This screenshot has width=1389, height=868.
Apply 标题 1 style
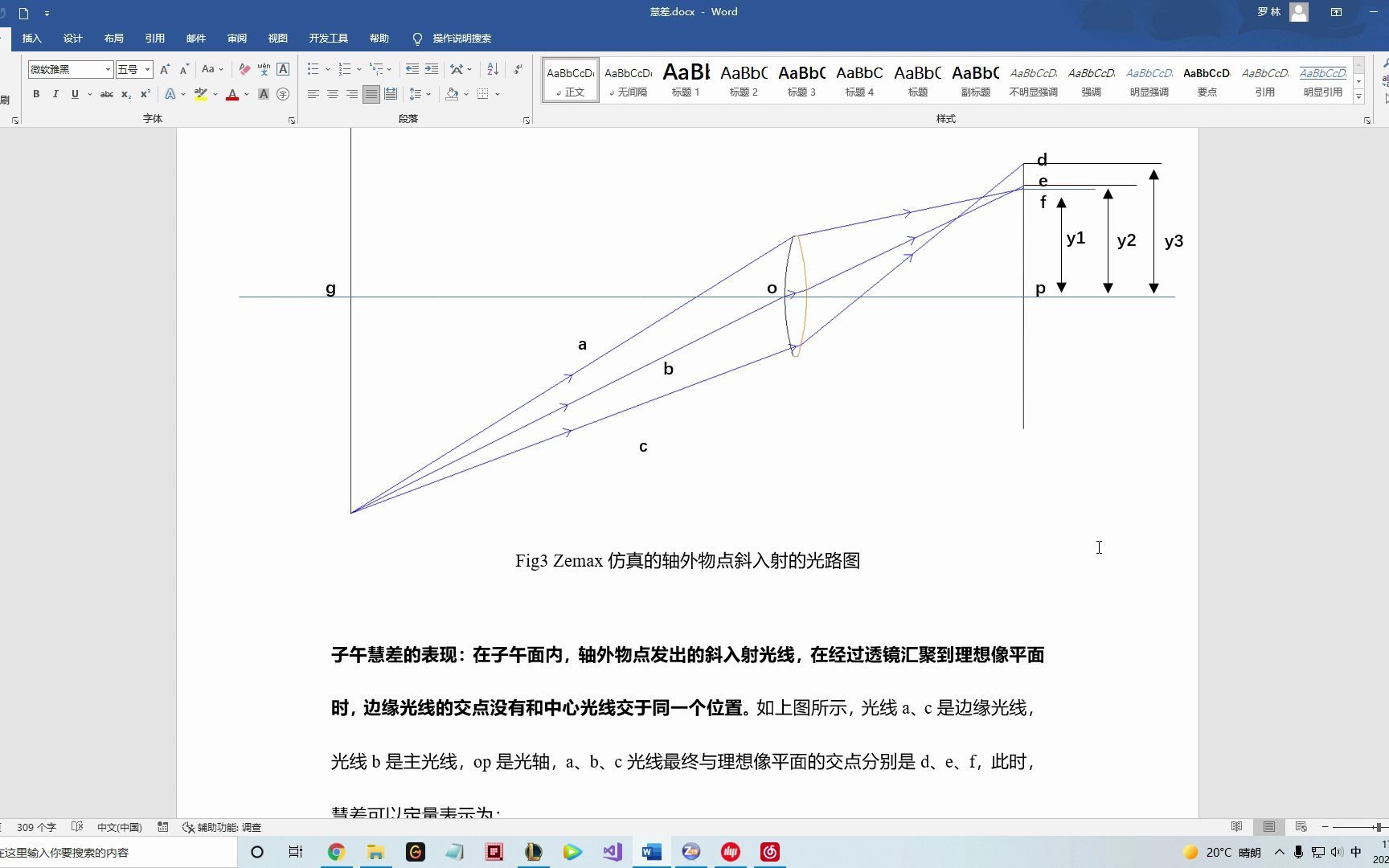click(x=686, y=80)
